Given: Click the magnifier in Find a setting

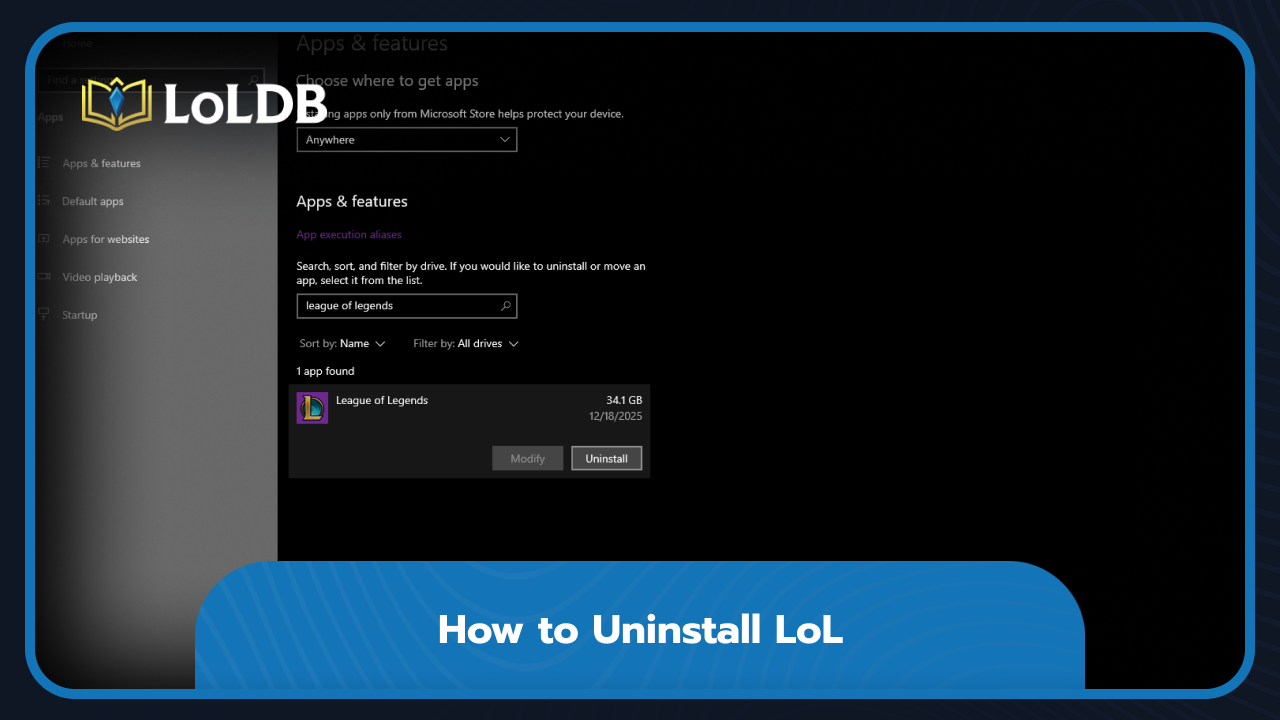Looking at the screenshot, I should 254,79.
